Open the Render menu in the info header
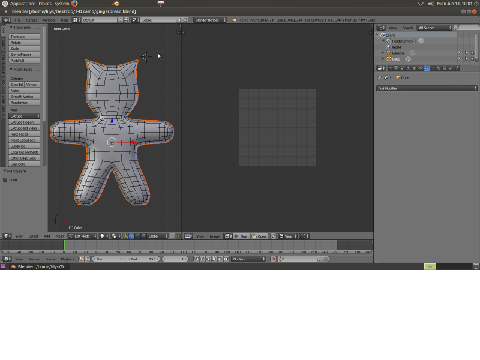Screen dimensions: 480x360 (31, 20)
